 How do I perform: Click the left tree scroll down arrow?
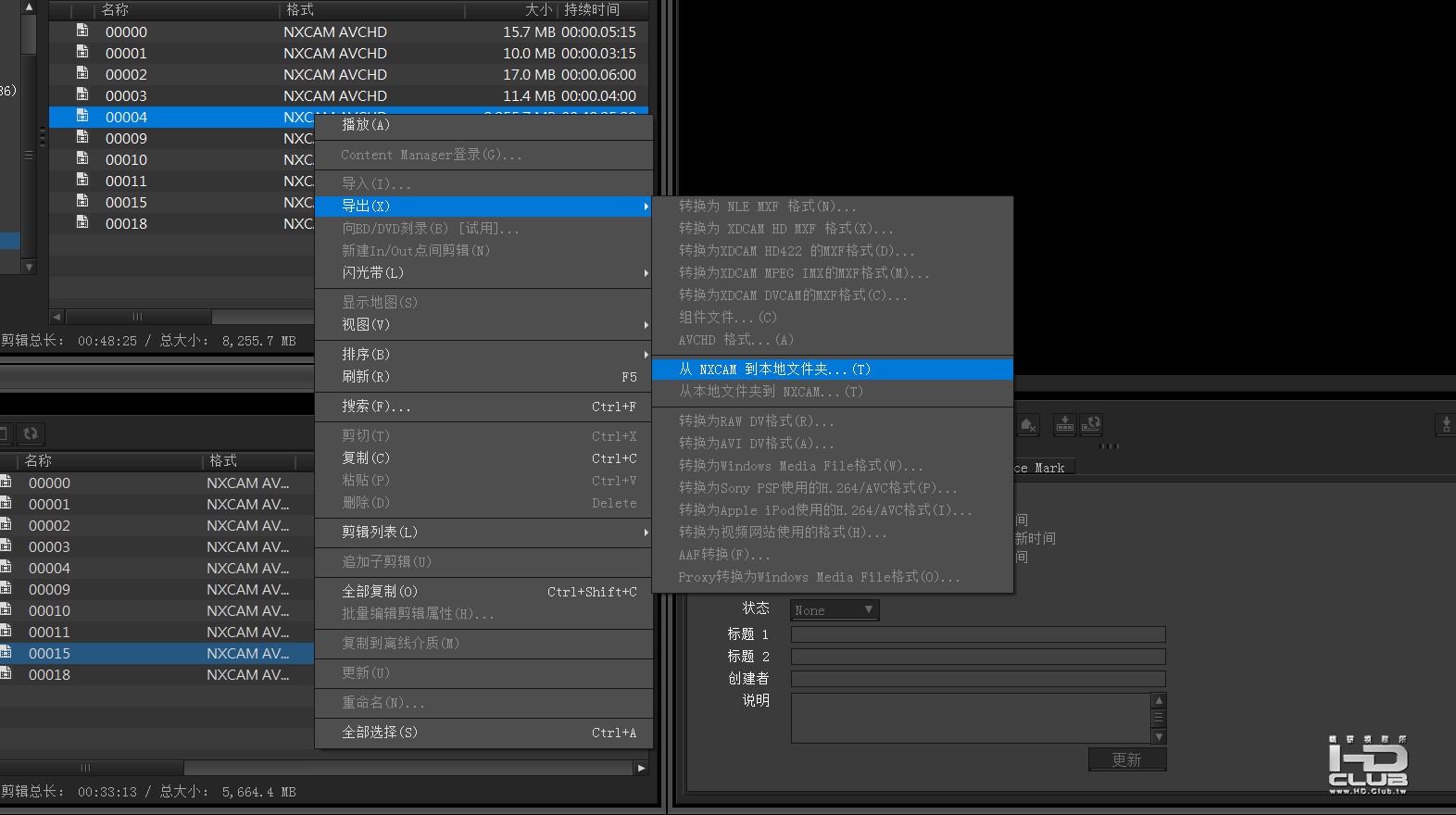(x=29, y=267)
